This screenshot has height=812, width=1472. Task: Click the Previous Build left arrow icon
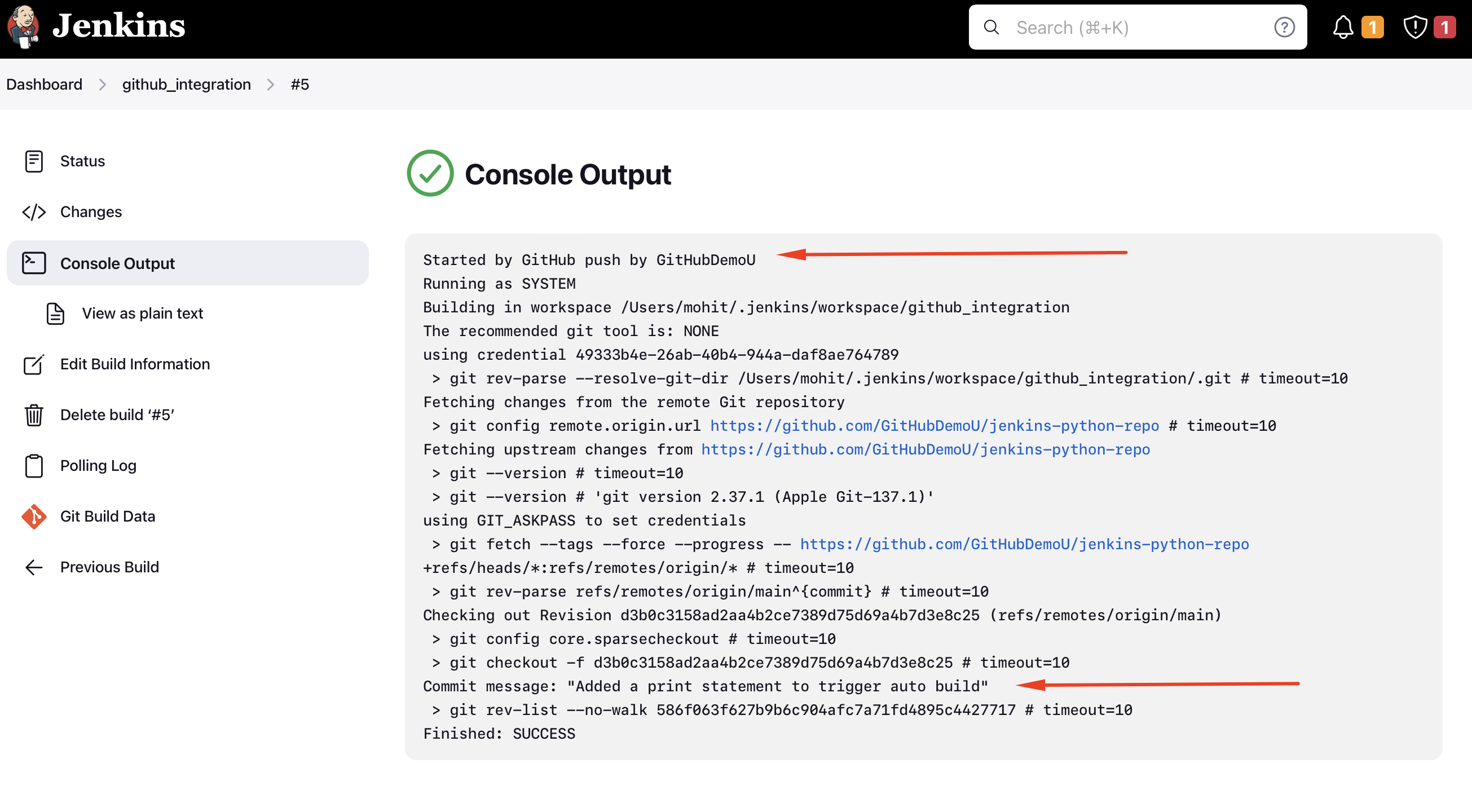(x=34, y=567)
